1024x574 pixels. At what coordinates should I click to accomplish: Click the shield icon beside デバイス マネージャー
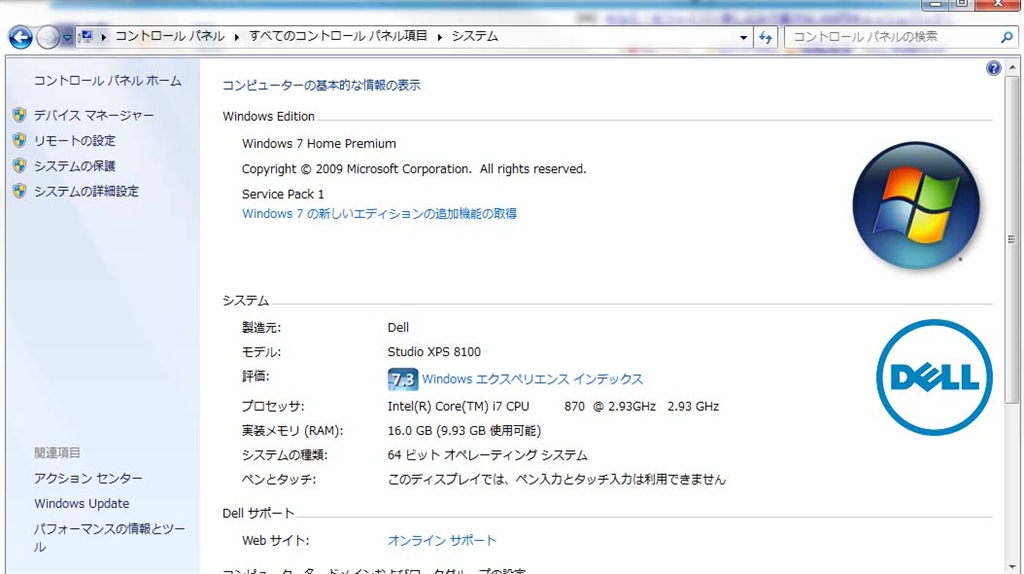click(x=20, y=115)
